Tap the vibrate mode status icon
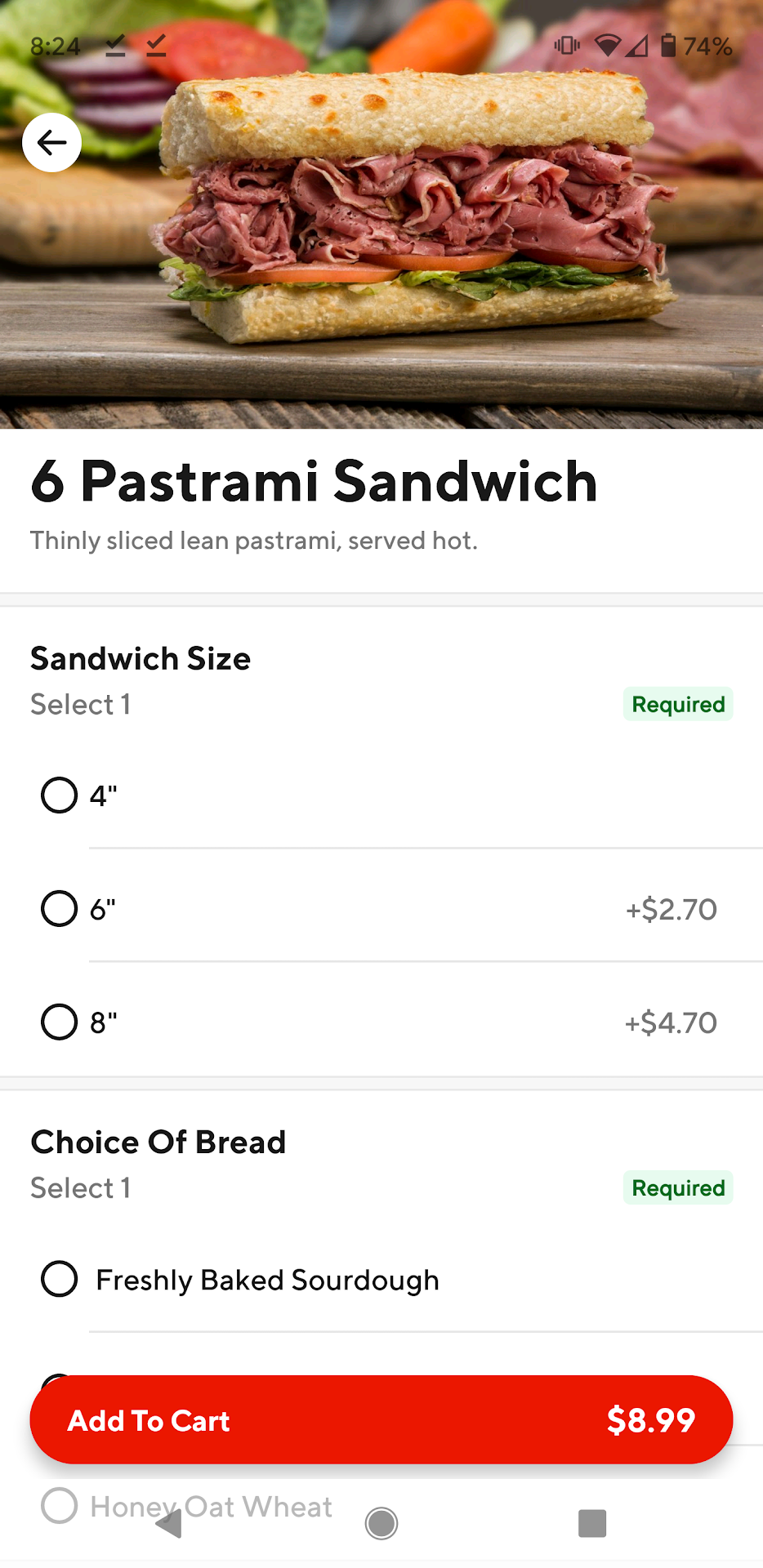Viewport: 763px width, 1568px height. pos(567,46)
